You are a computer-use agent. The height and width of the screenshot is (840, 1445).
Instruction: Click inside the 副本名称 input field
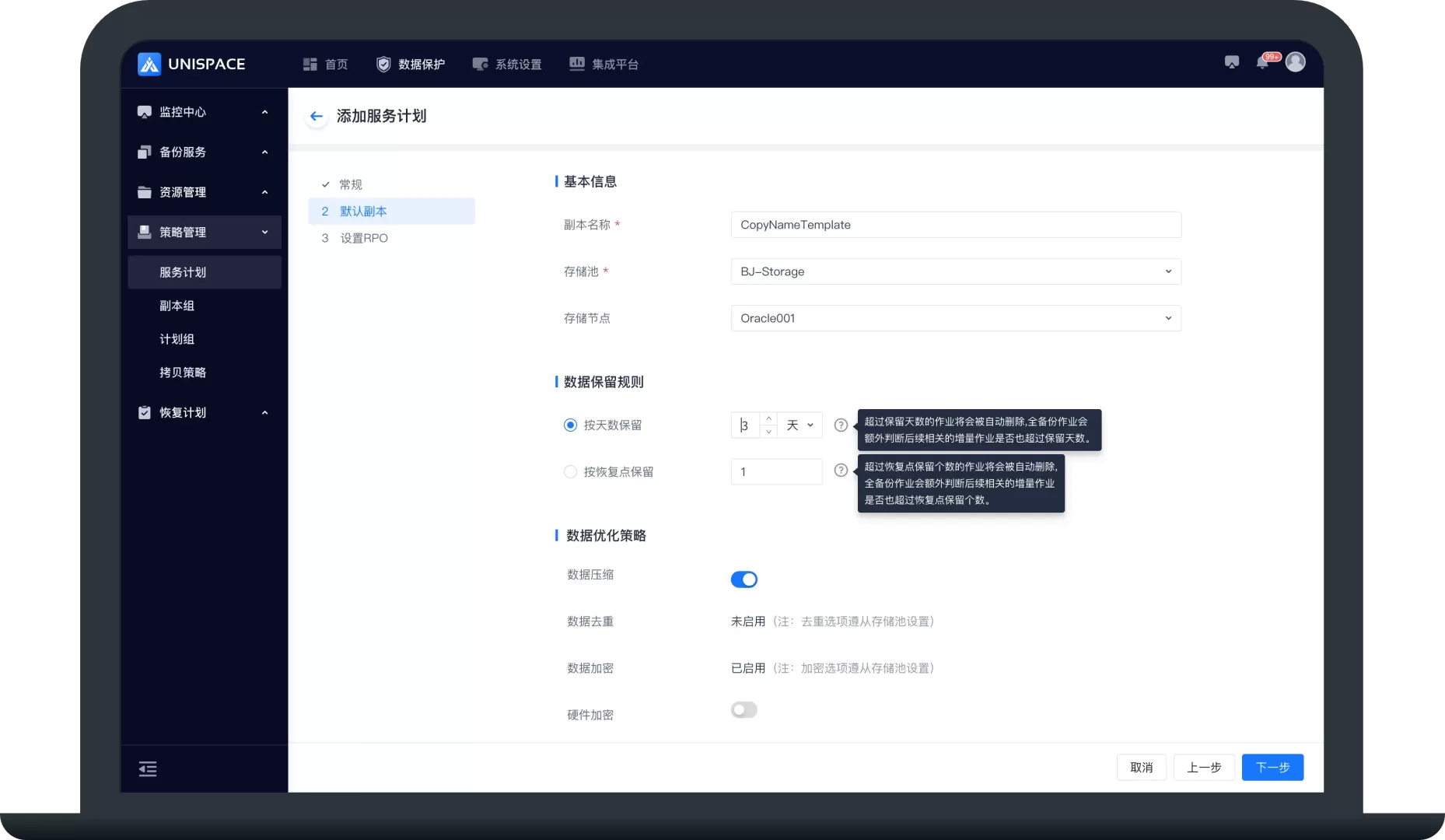click(955, 225)
